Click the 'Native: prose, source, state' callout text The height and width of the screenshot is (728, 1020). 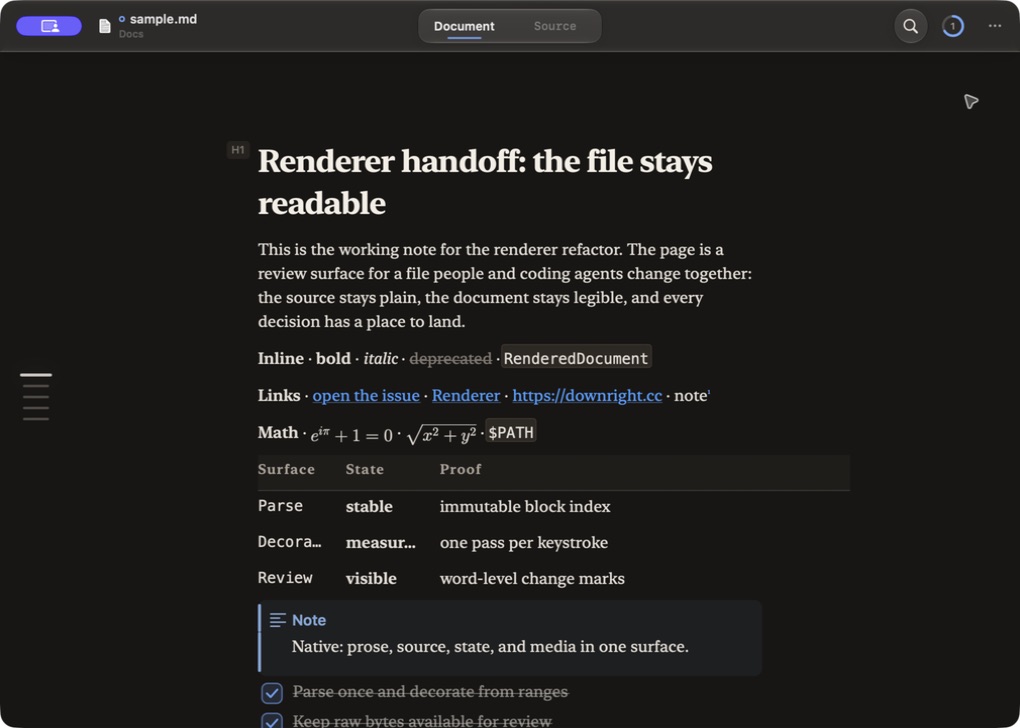[x=490, y=647]
